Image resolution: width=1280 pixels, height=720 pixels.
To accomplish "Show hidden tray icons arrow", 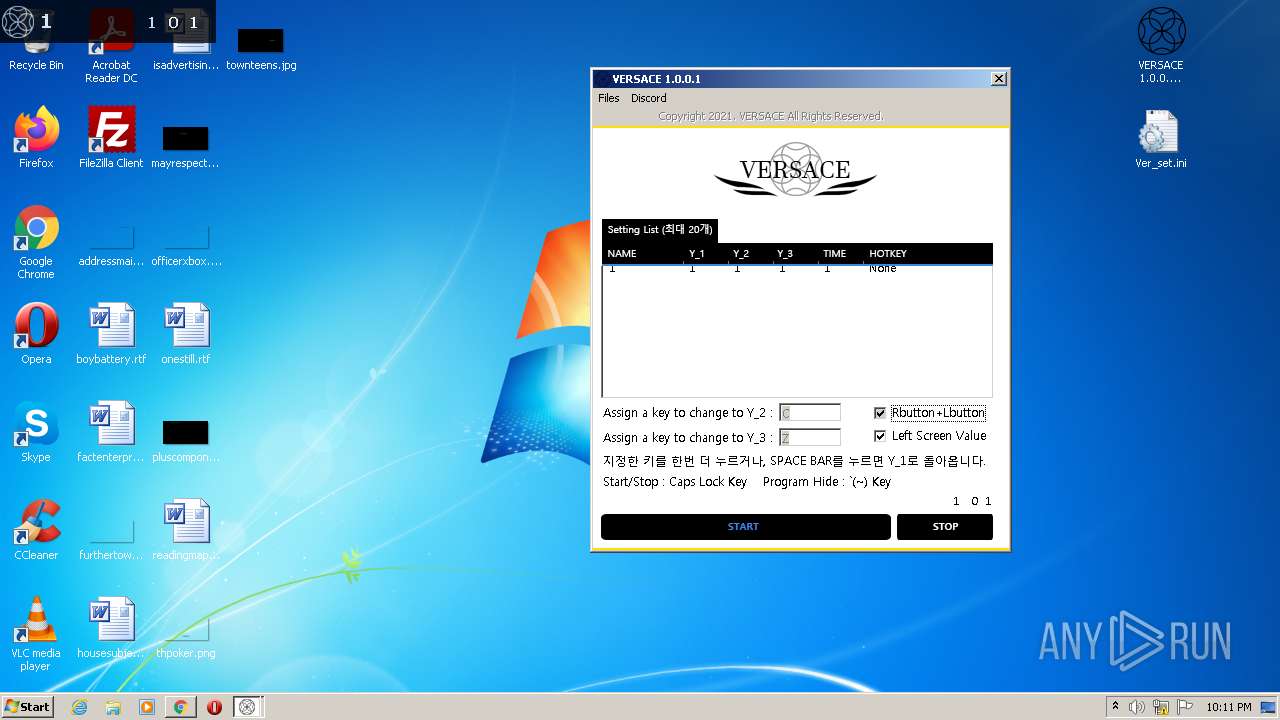I will [1115, 707].
